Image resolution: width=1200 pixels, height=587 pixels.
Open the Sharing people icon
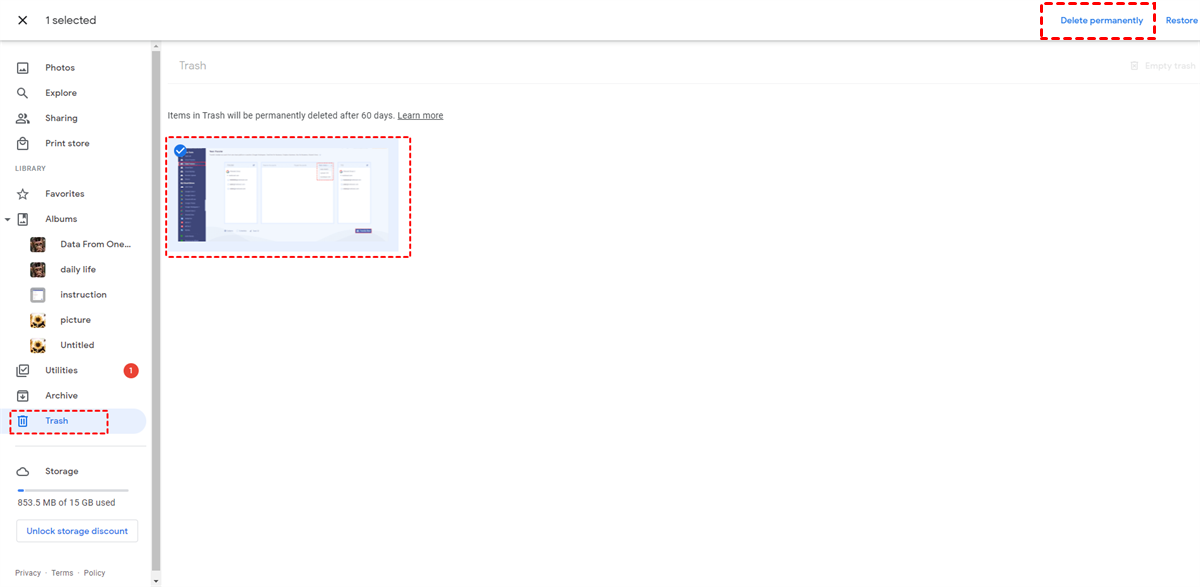[x=23, y=118]
